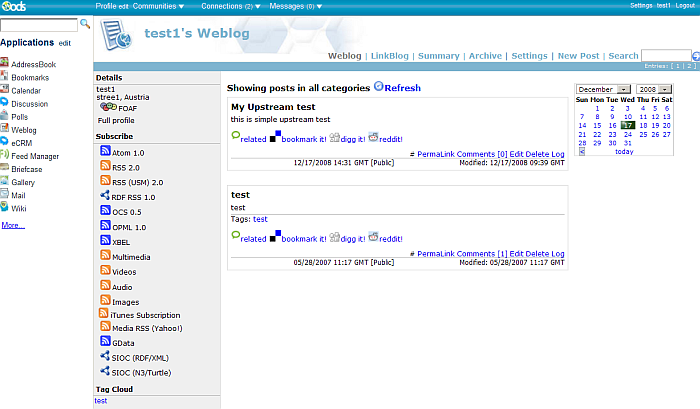Click the Atom 1.0 feed icon
This screenshot has width=700, height=409.
[x=105, y=152]
